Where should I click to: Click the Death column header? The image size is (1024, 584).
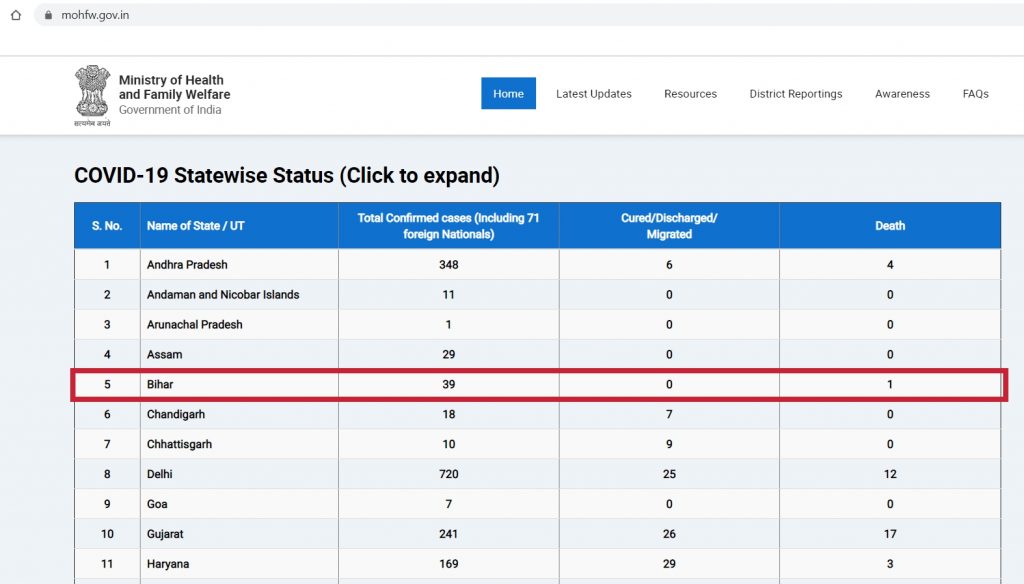pyautogui.click(x=889, y=226)
